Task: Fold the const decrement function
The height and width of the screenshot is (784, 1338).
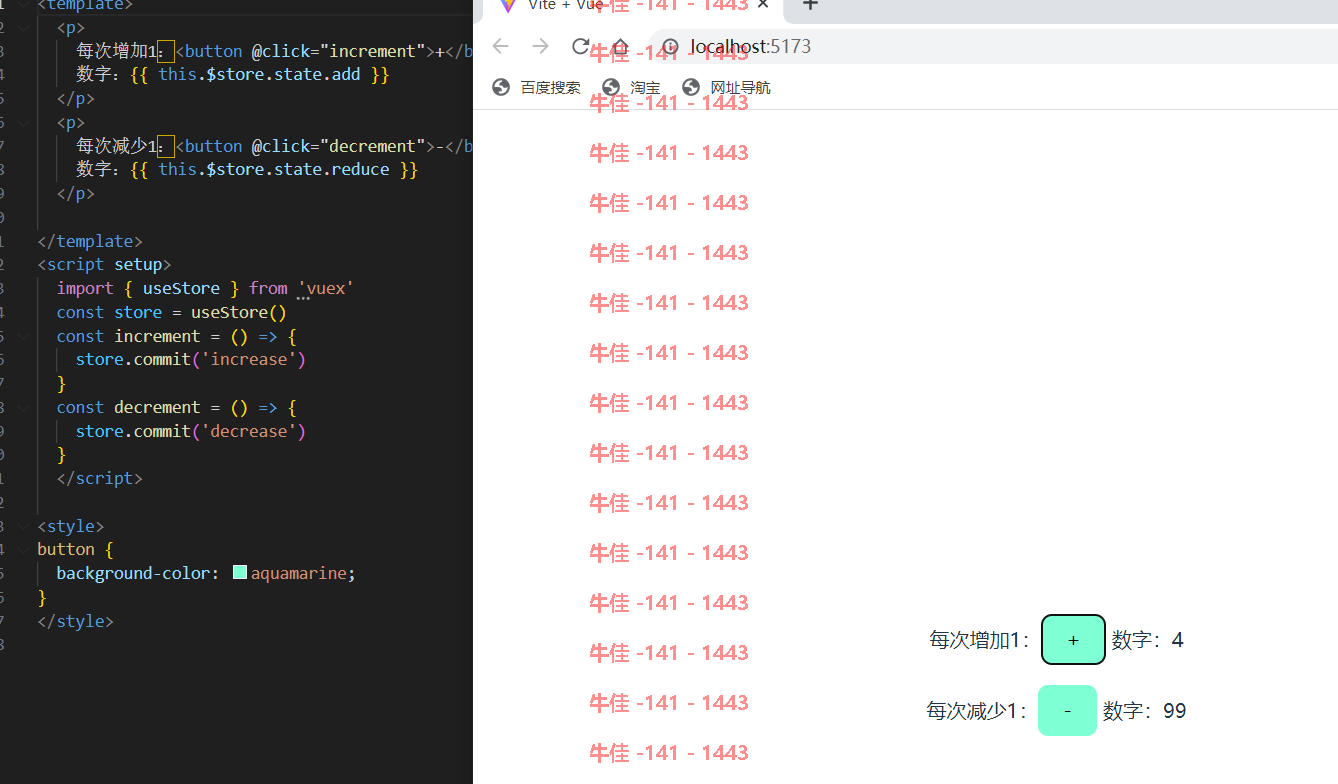Action: coord(25,407)
